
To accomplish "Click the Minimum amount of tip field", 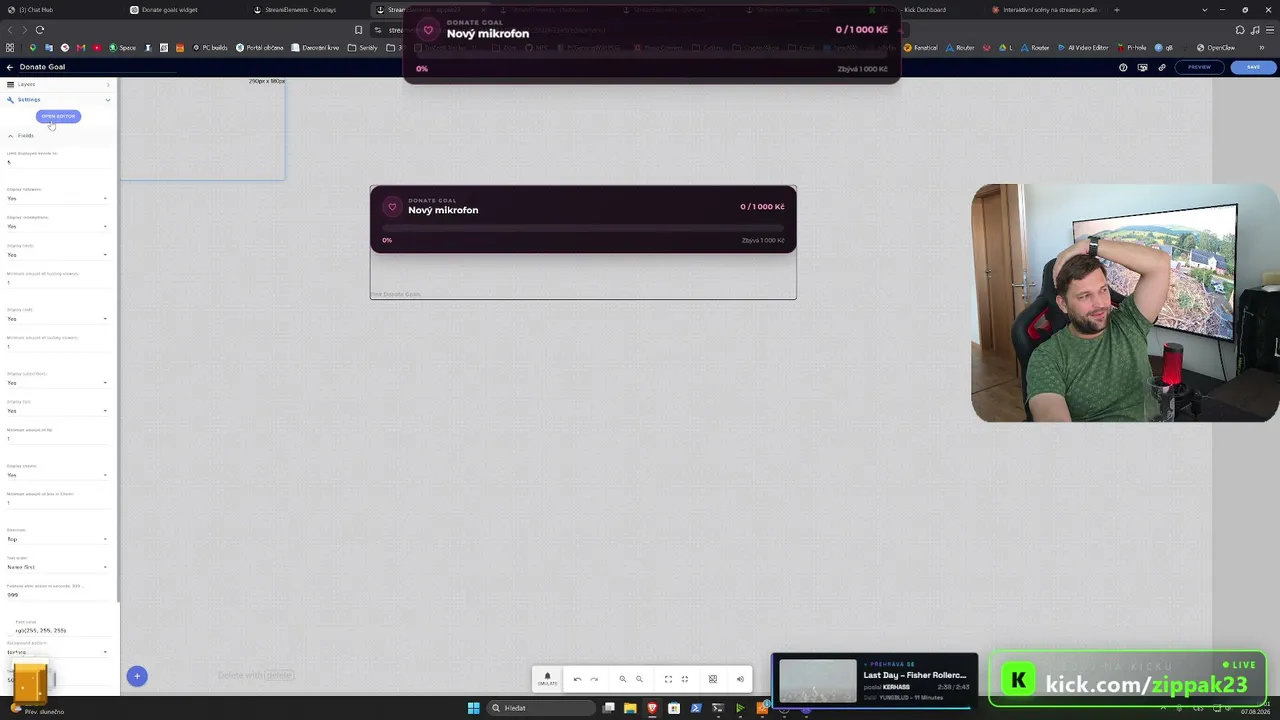I will pos(57,438).
